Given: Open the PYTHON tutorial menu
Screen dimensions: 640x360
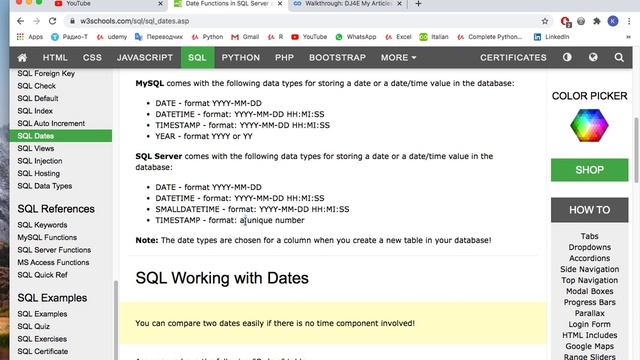Looking at the screenshot, I should [240, 58].
